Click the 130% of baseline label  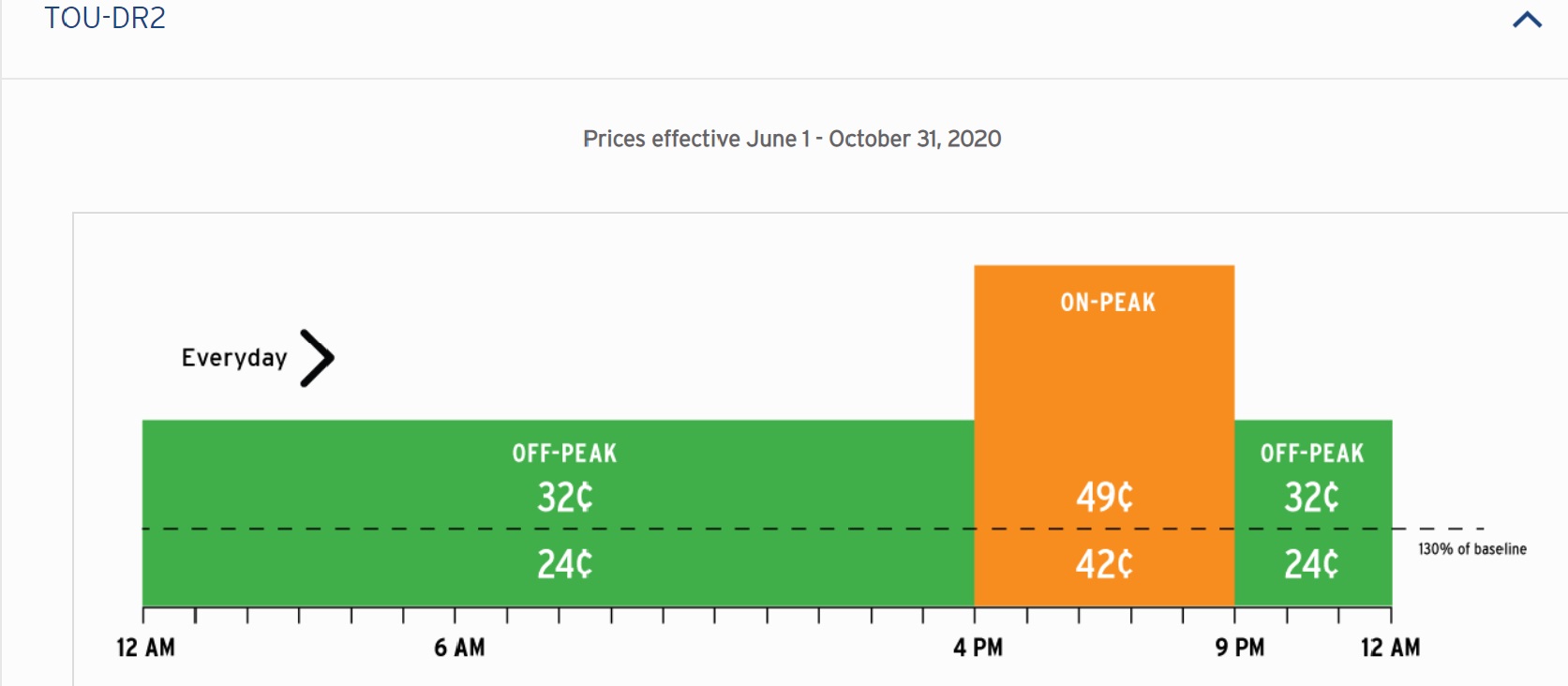[1471, 549]
